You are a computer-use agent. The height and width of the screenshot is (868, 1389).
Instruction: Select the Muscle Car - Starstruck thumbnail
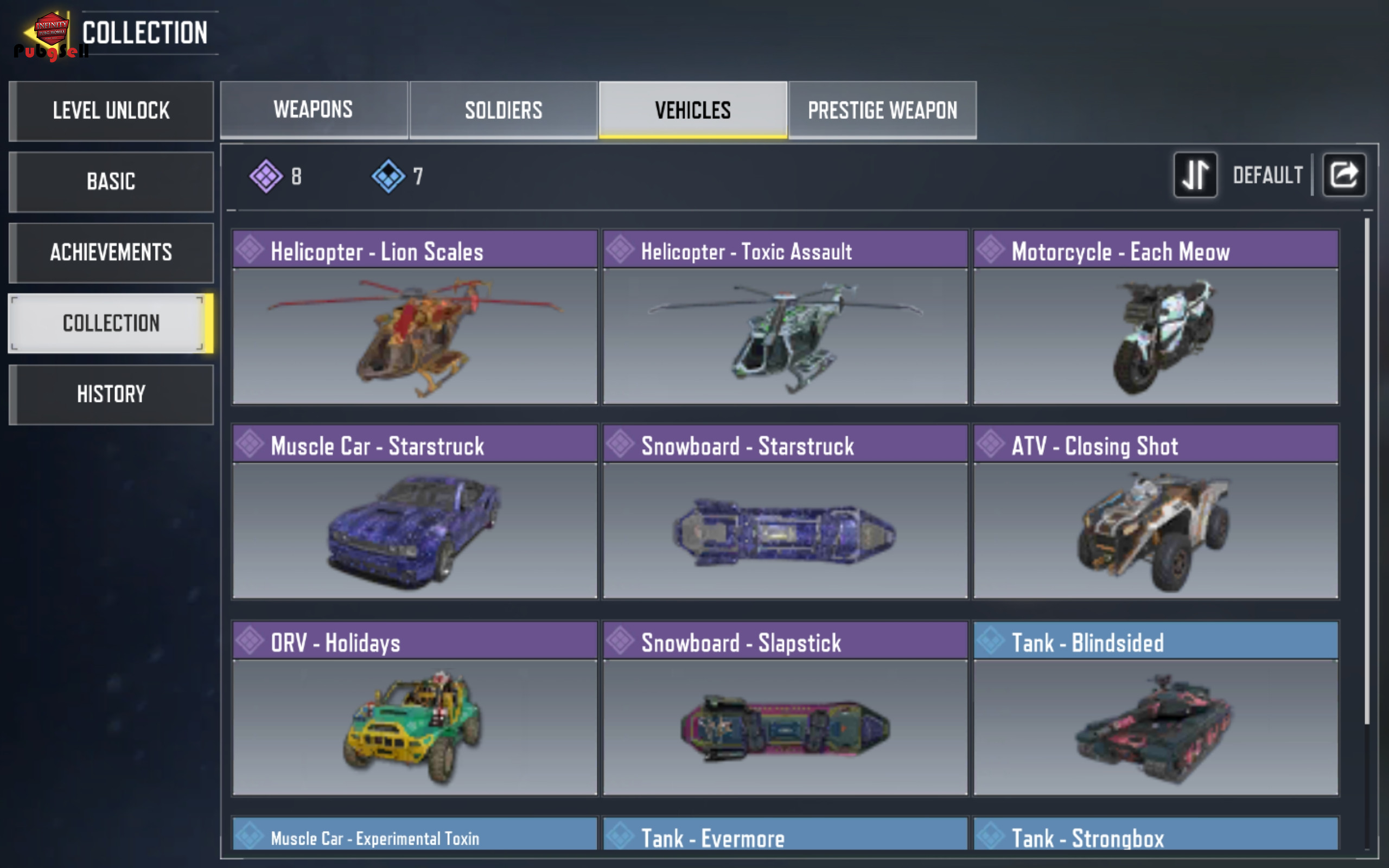click(x=415, y=531)
